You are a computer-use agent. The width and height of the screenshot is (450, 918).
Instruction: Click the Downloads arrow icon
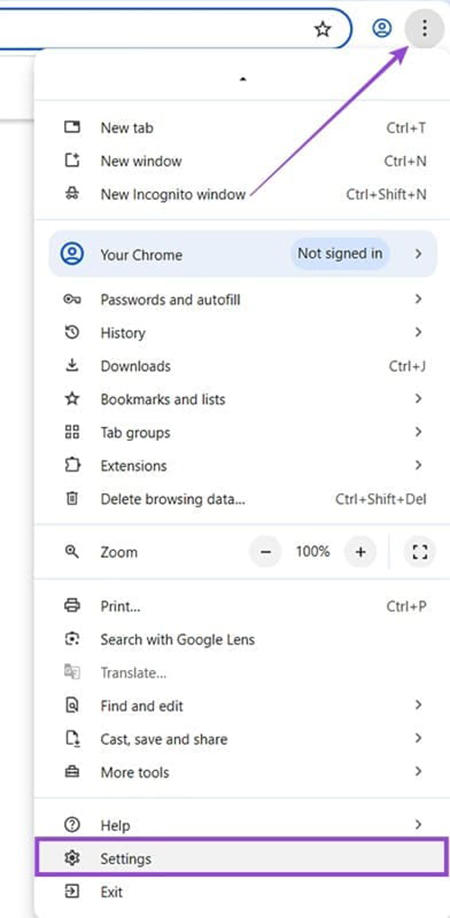pos(72,366)
